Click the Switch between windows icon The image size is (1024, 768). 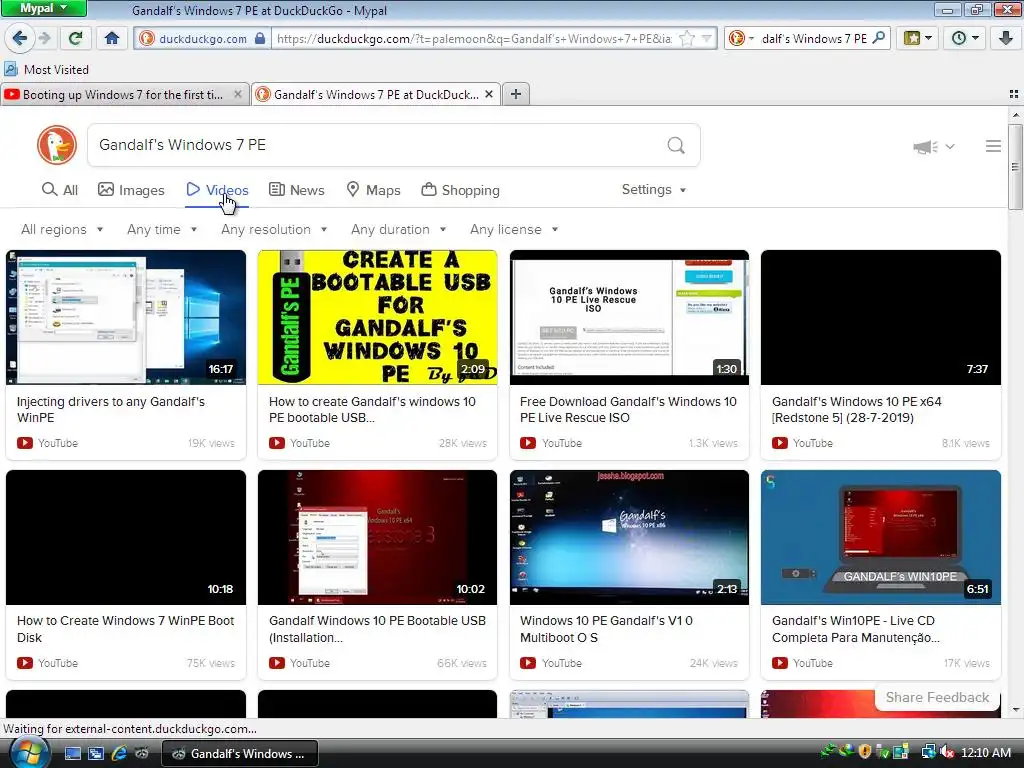click(x=96, y=754)
